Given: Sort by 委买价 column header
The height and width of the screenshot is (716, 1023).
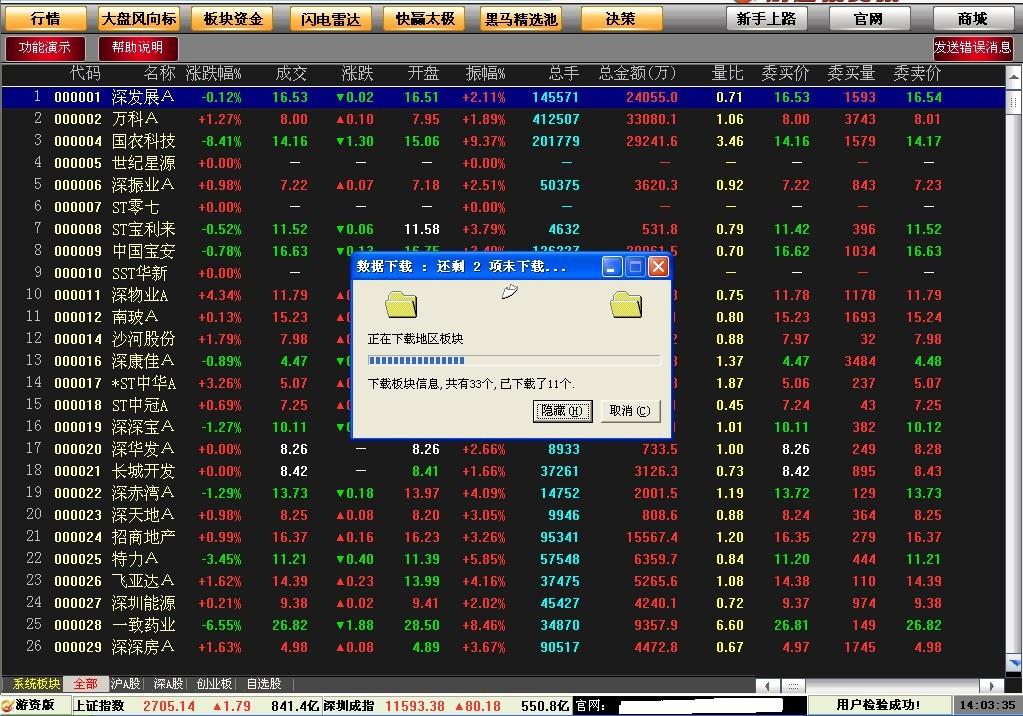Looking at the screenshot, I should point(785,73).
